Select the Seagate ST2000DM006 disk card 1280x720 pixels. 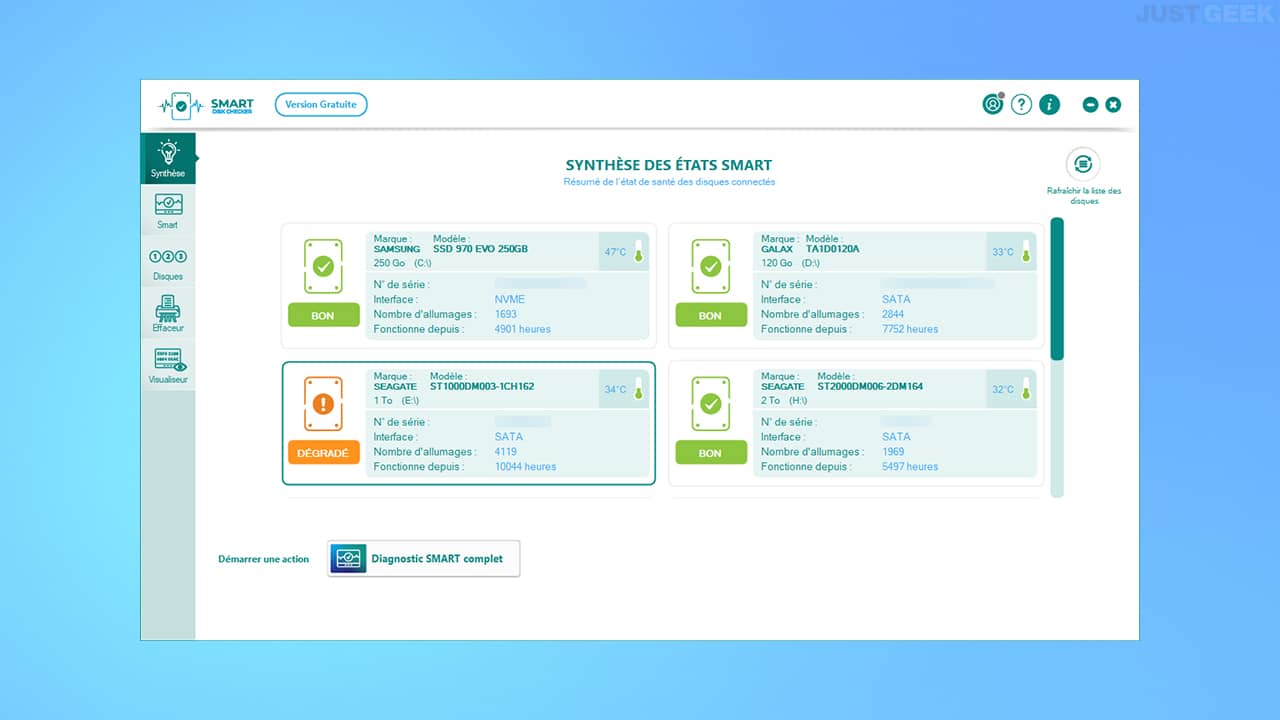coord(856,424)
